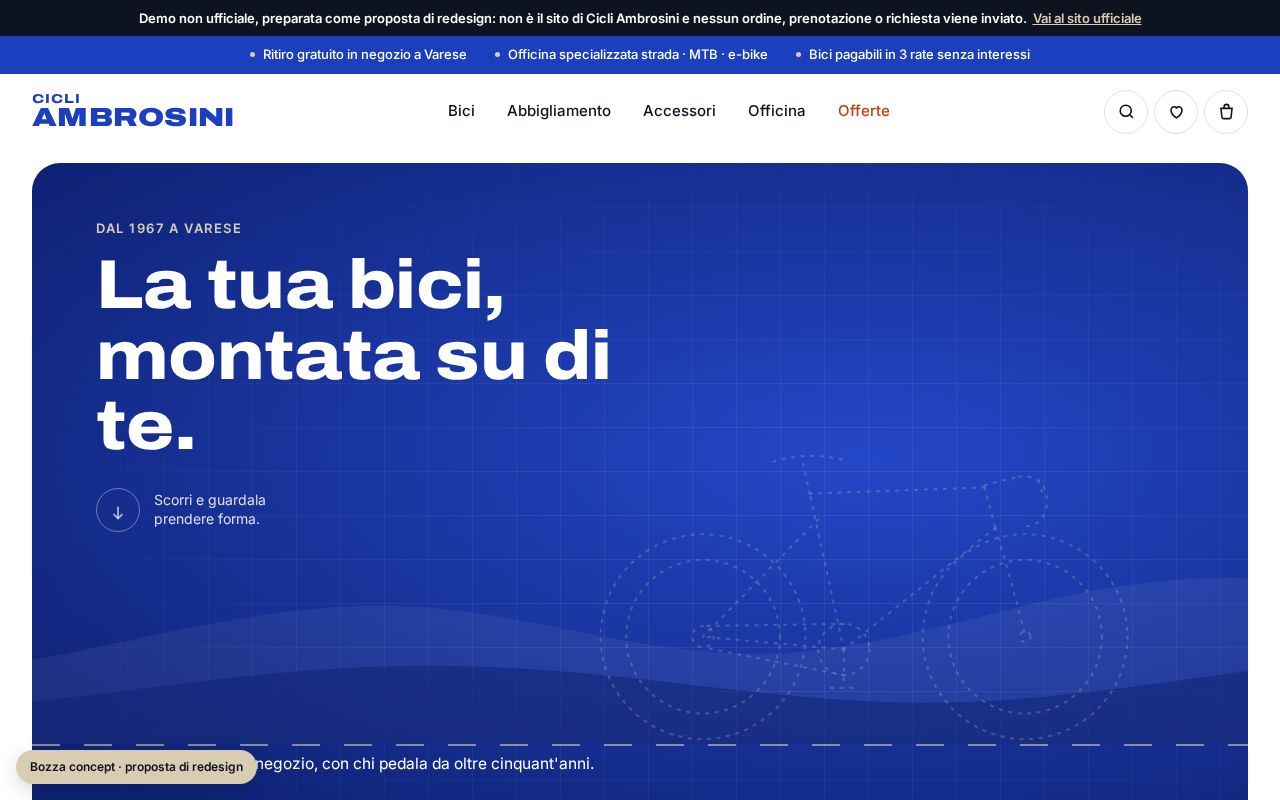Visit the Offerte page
The image size is (1280, 800).
pyautogui.click(x=864, y=111)
